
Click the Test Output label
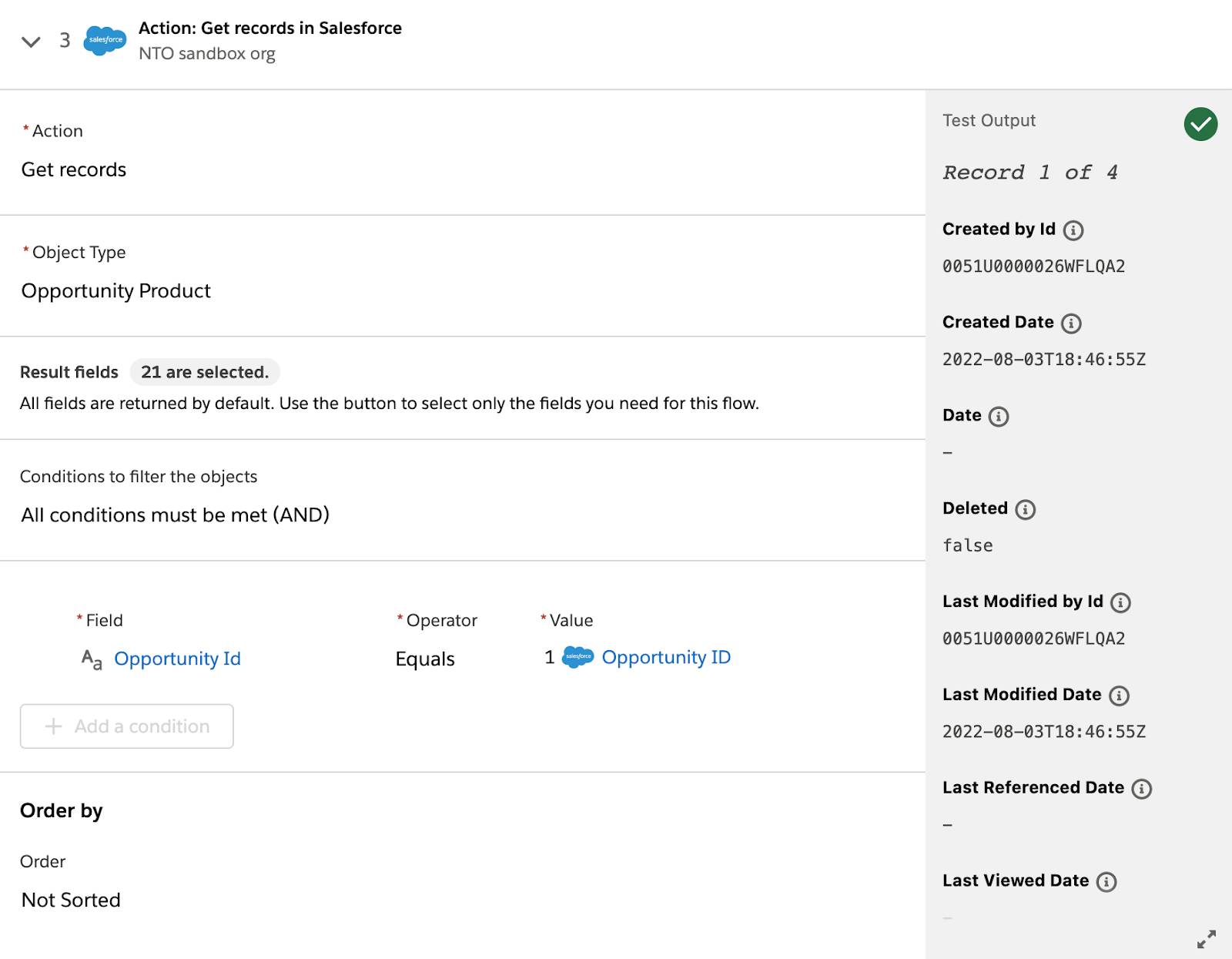(989, 121)
